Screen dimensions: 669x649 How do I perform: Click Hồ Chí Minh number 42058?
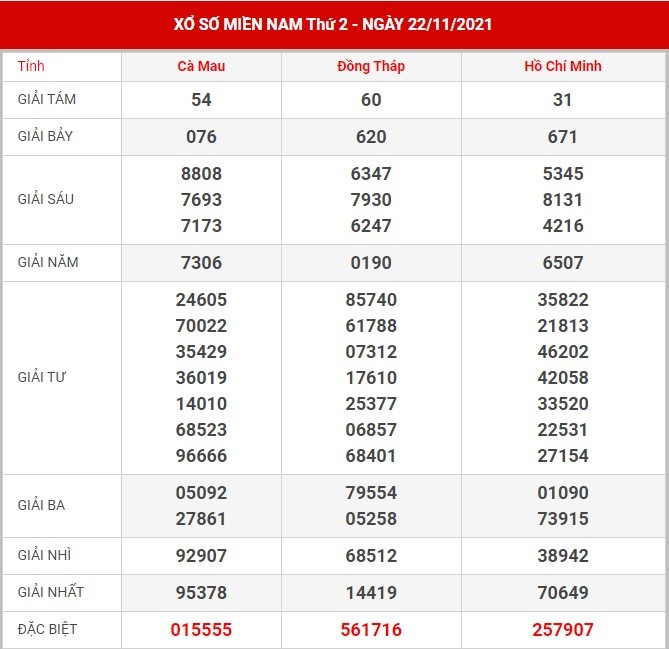click(562, 378)
